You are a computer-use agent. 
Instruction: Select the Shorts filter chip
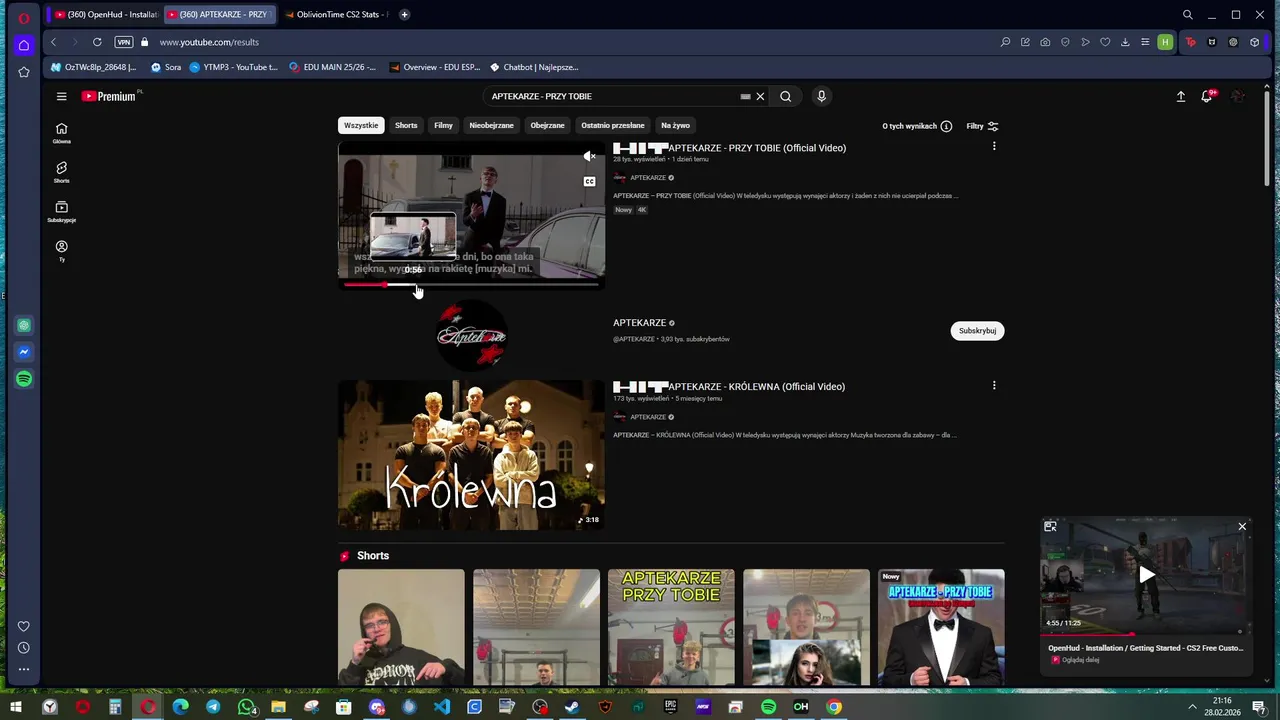pos(406,125)
